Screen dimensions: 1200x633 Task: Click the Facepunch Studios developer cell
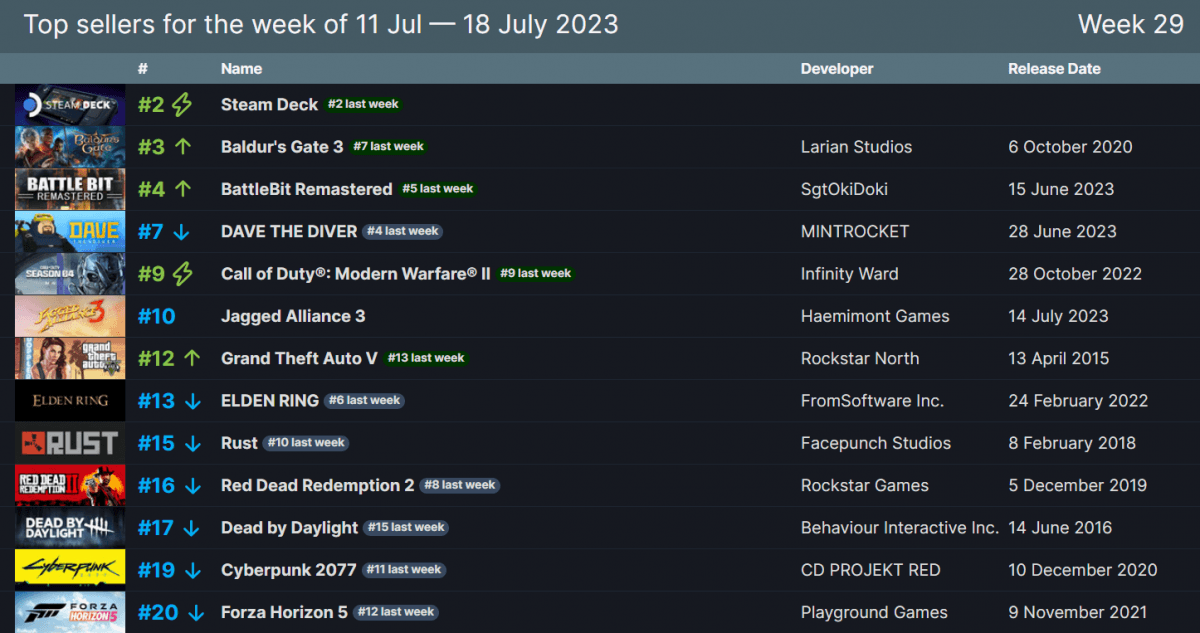click(x=876, y=443)
